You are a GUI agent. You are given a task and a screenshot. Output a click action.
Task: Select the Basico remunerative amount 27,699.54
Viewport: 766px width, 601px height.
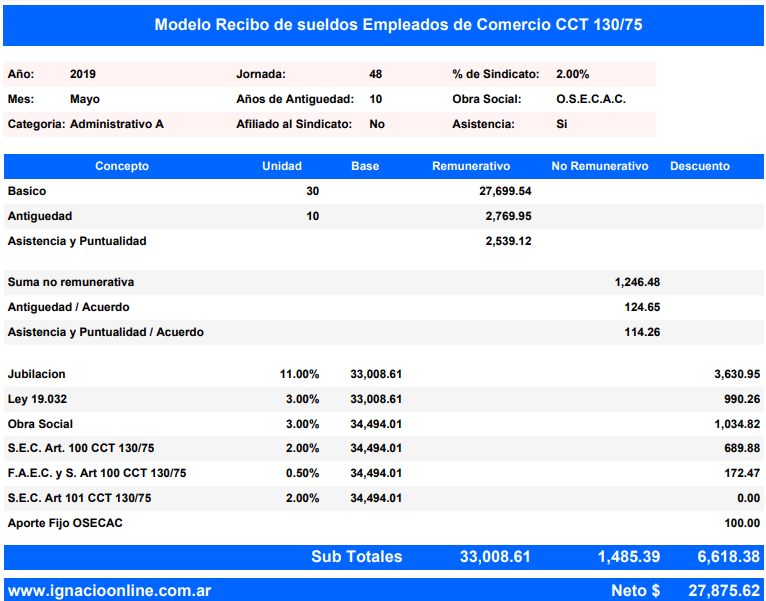click(x=505, y=190)
